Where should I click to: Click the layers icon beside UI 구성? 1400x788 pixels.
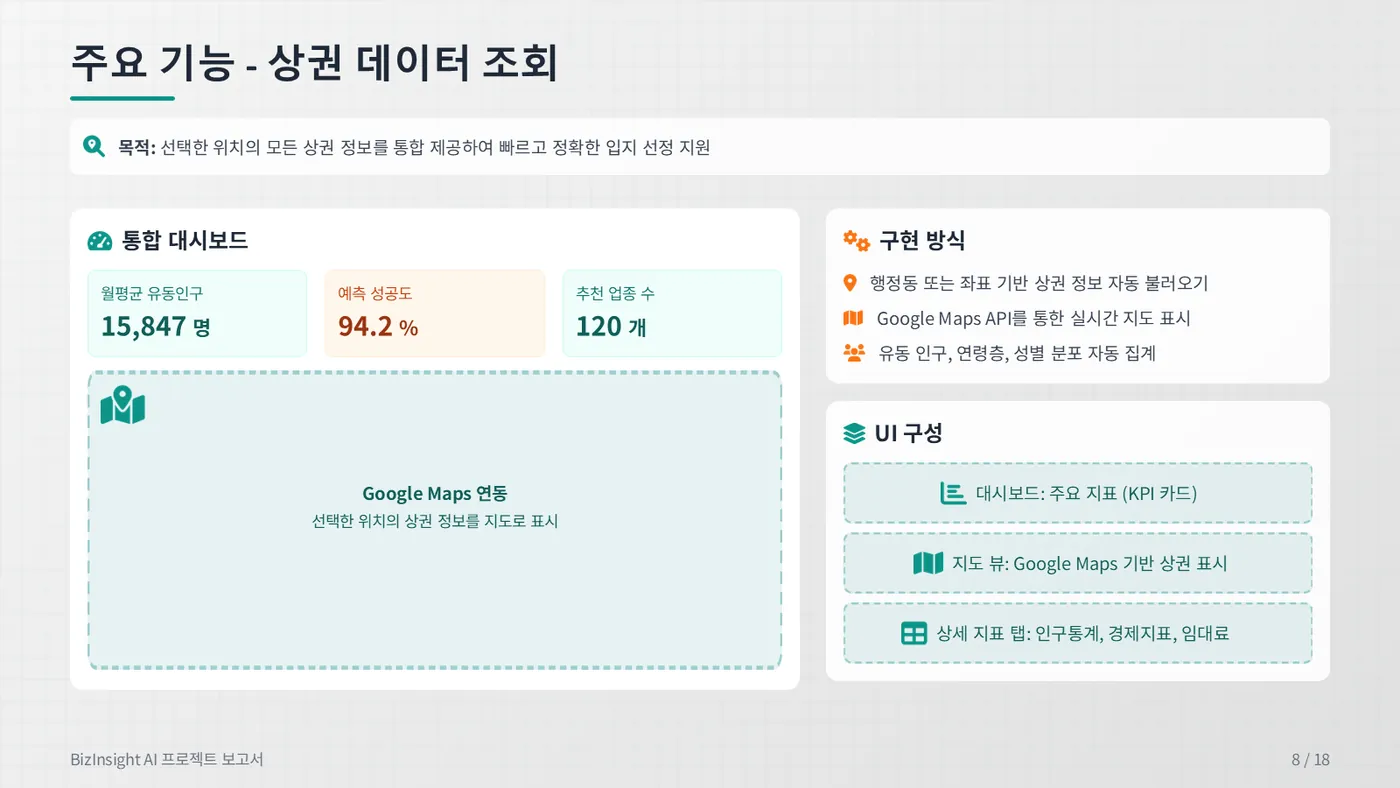pos(854,433)
